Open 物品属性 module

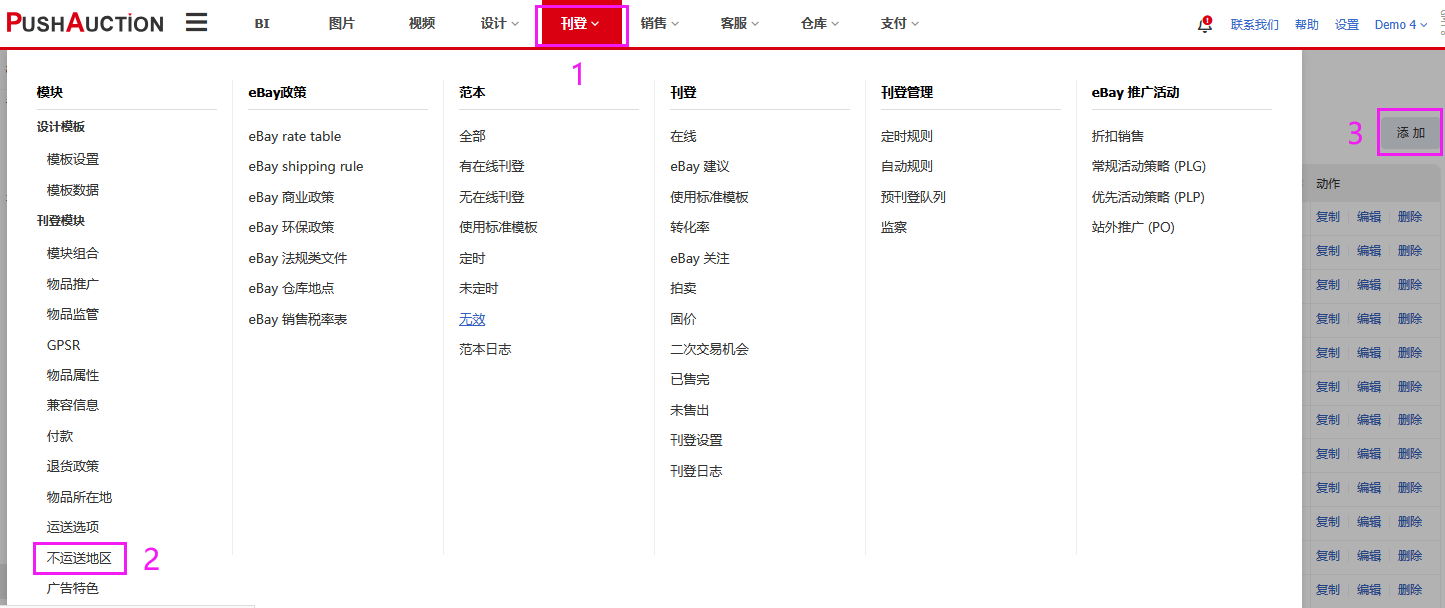(x=73, y=375)
